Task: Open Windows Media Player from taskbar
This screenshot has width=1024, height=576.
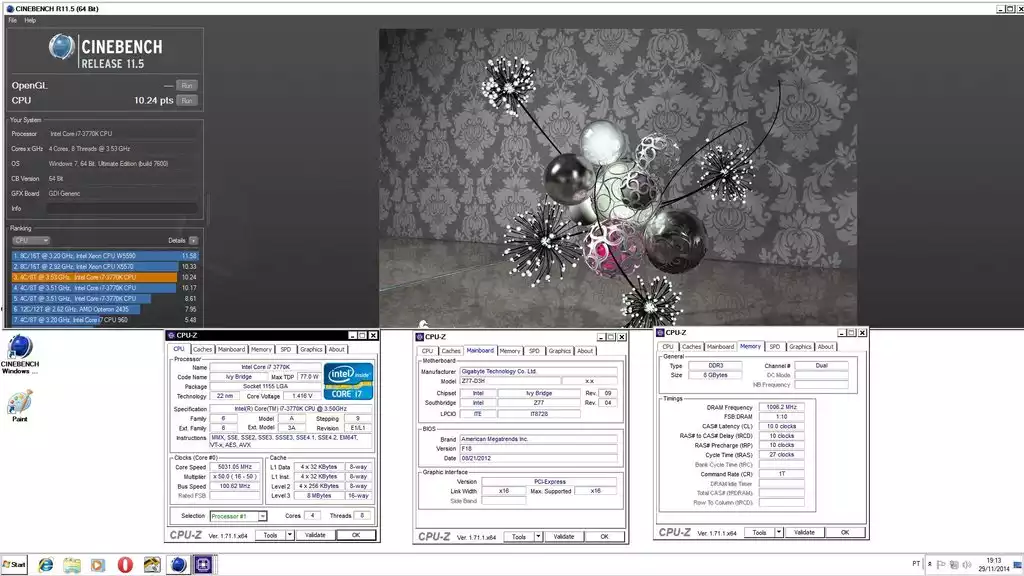Action: tap(98, 564)
